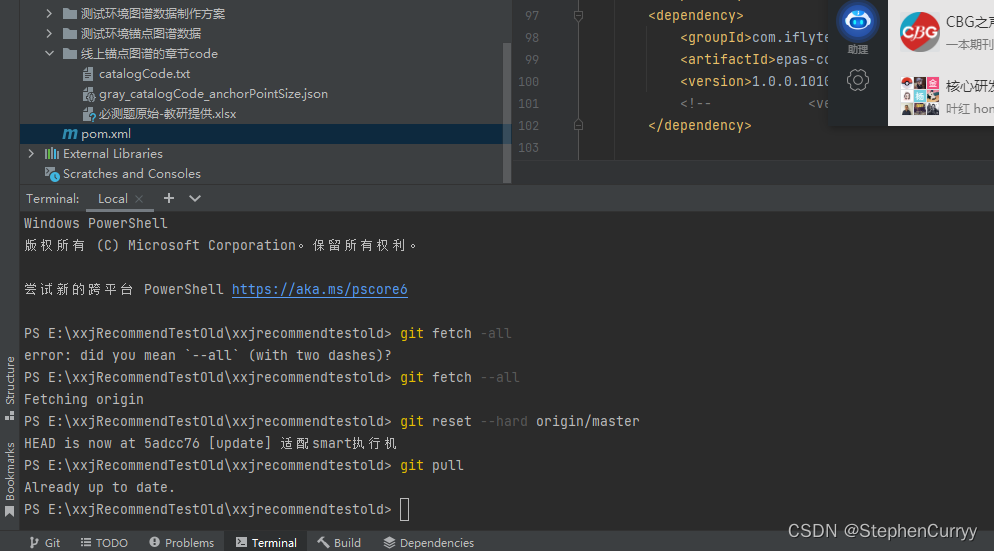Select the 必测题原始-教研提供.xlsx file

coord(167,114)
